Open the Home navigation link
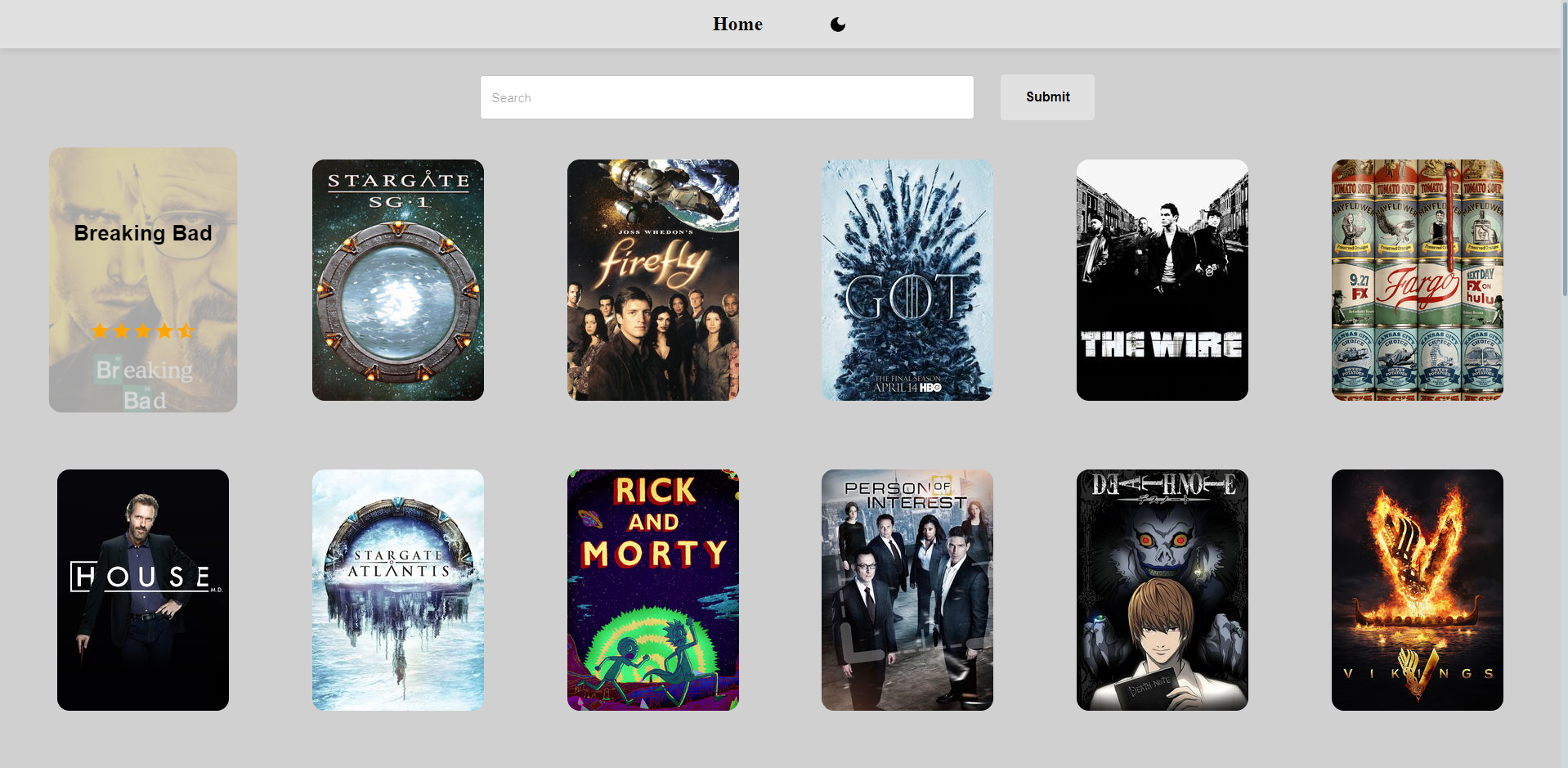This screenshot has width=1568, height=768. coord(737,25)
